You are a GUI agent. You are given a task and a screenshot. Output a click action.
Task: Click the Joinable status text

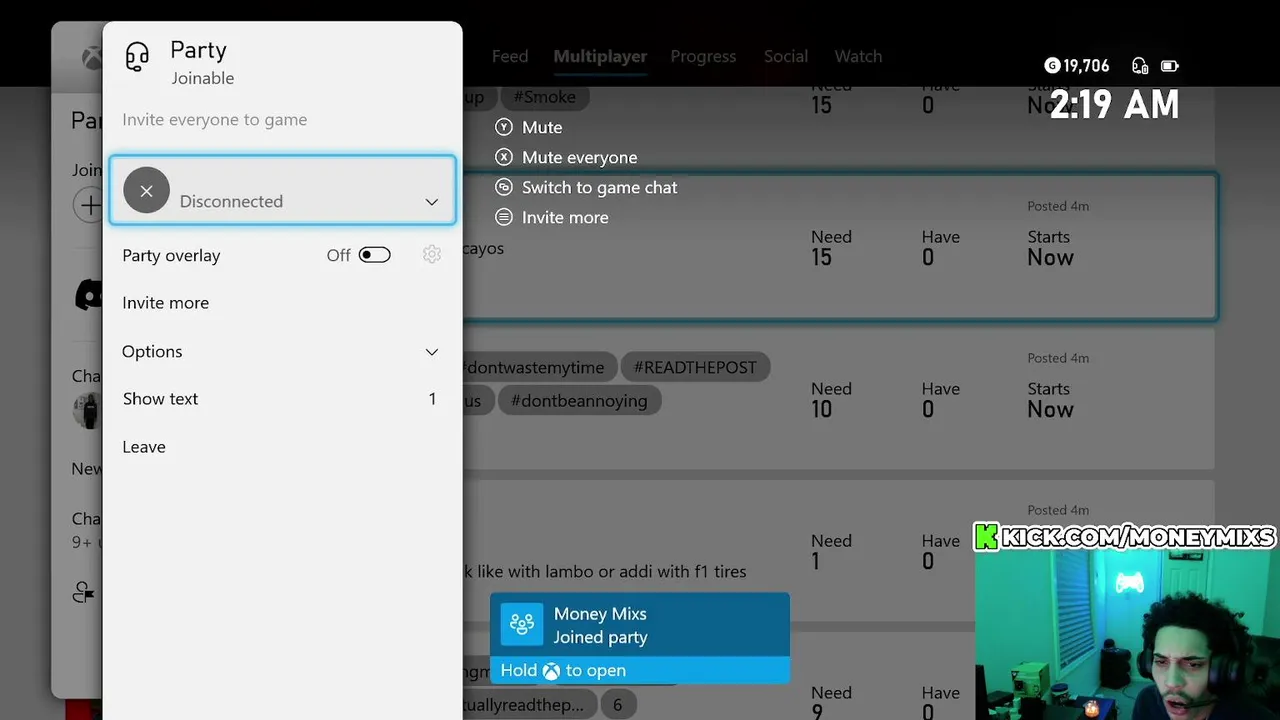(x=202, y=78)
